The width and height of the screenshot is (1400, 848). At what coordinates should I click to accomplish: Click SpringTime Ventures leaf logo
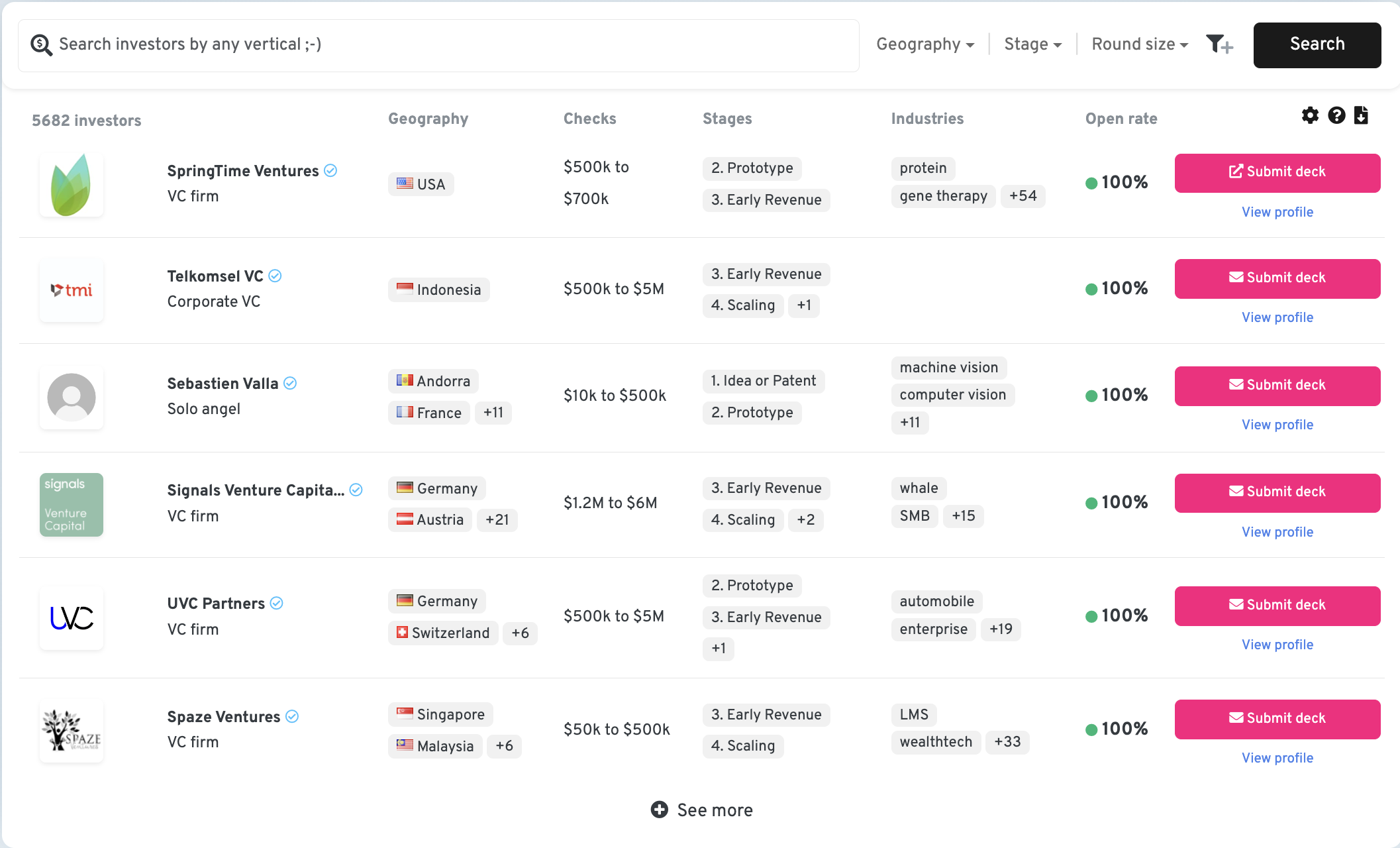coord(72,185)
